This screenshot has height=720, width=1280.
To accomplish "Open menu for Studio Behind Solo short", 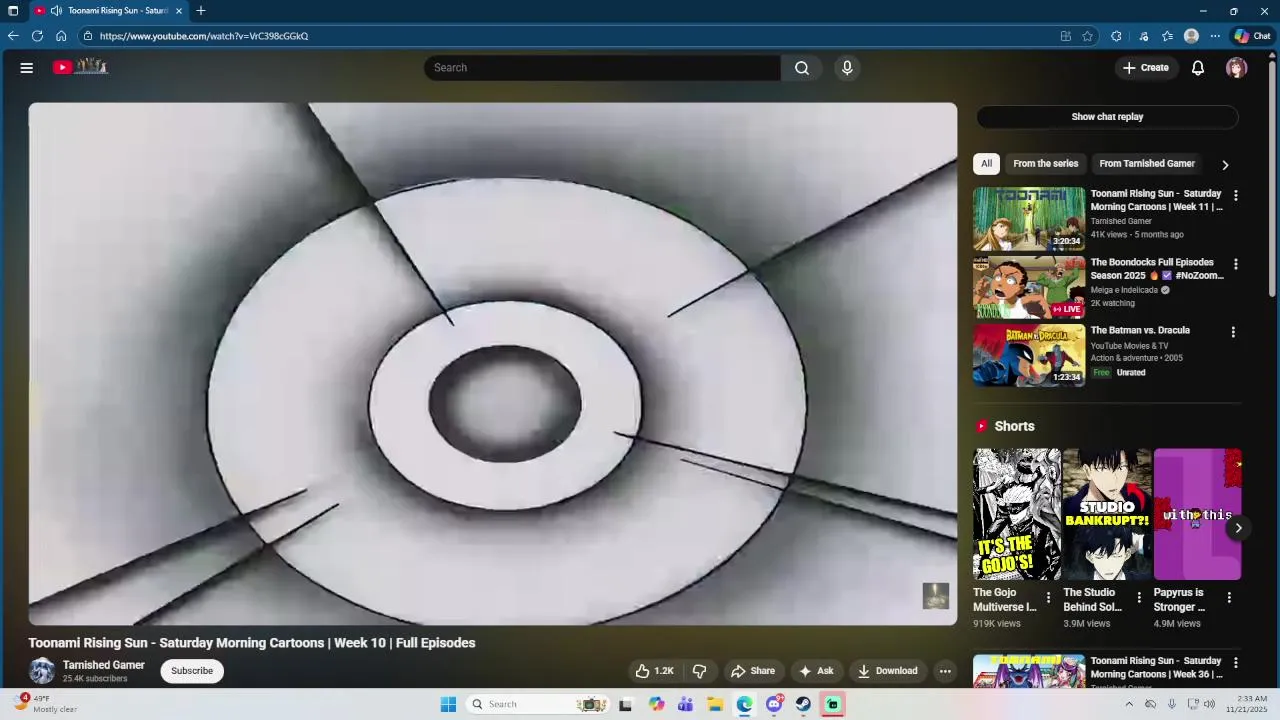I will point(1139,598).
